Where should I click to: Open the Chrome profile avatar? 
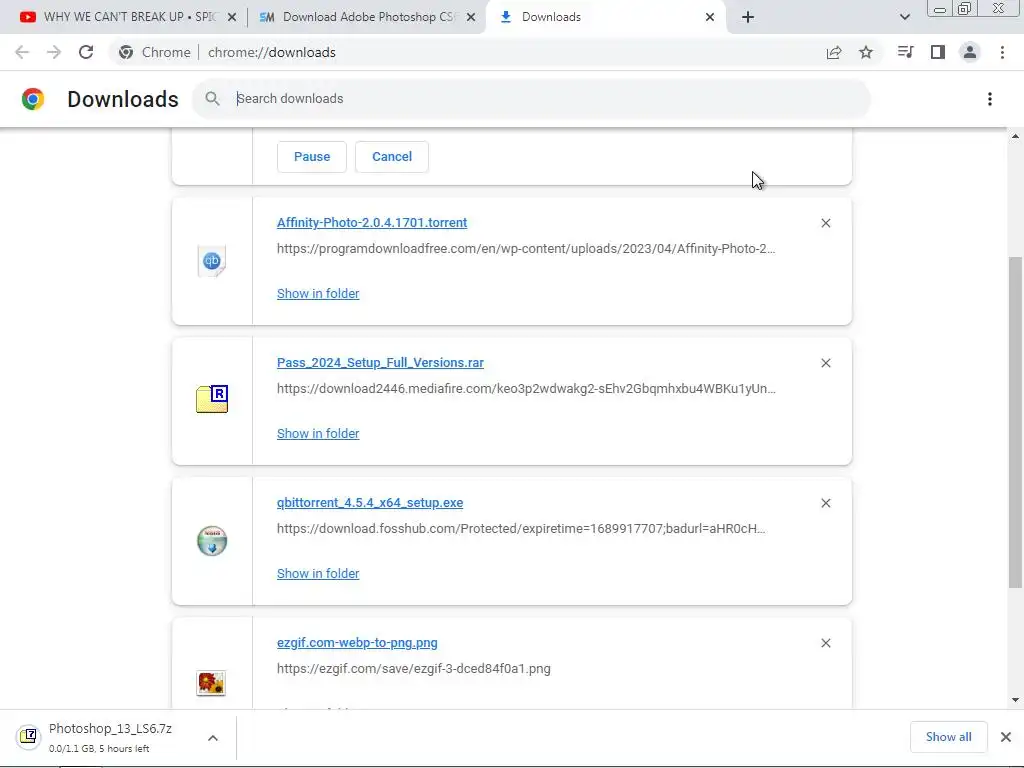pos(969,52)
